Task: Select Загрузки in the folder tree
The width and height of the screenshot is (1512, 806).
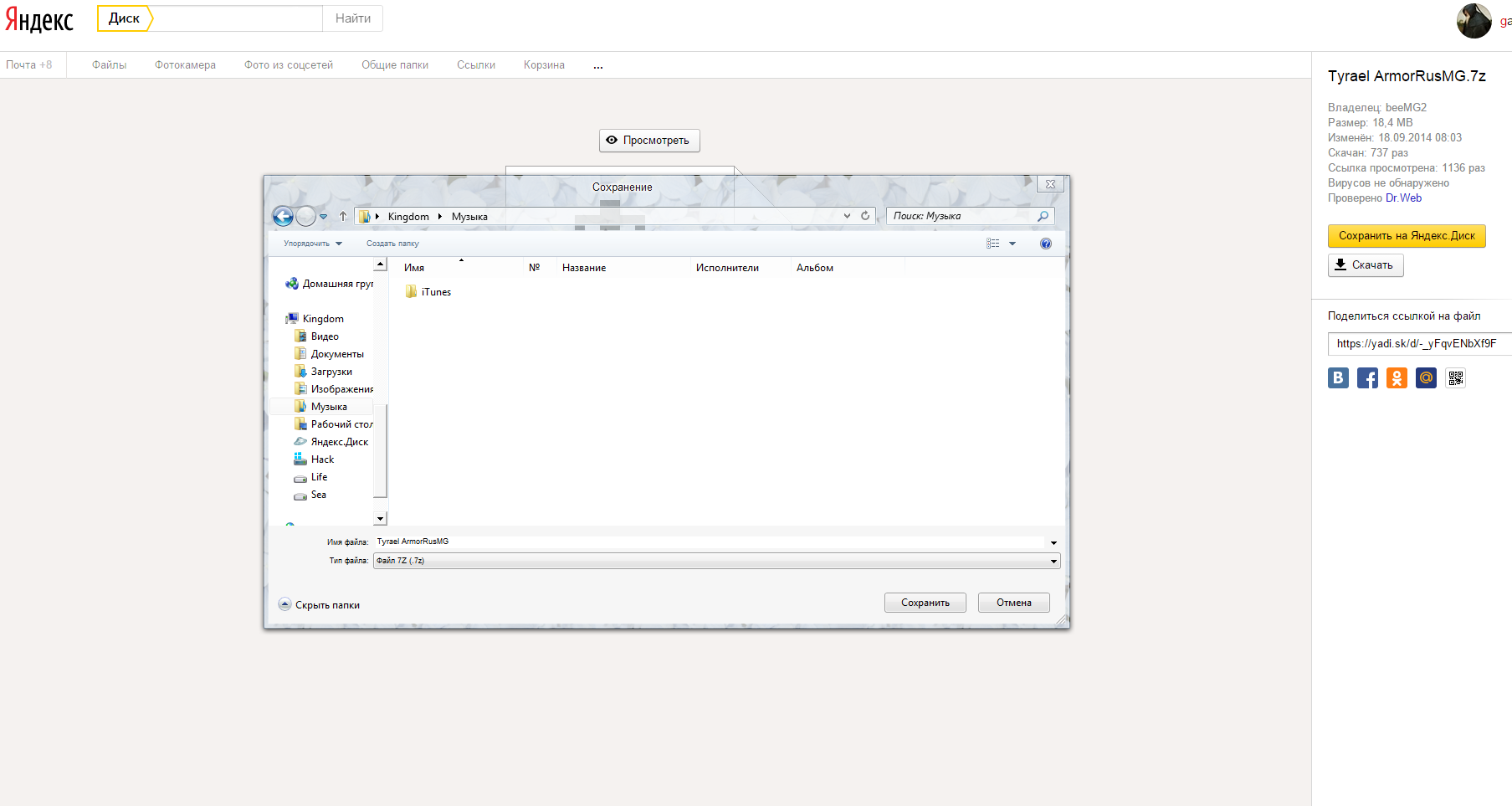Action: coord(323,372)
